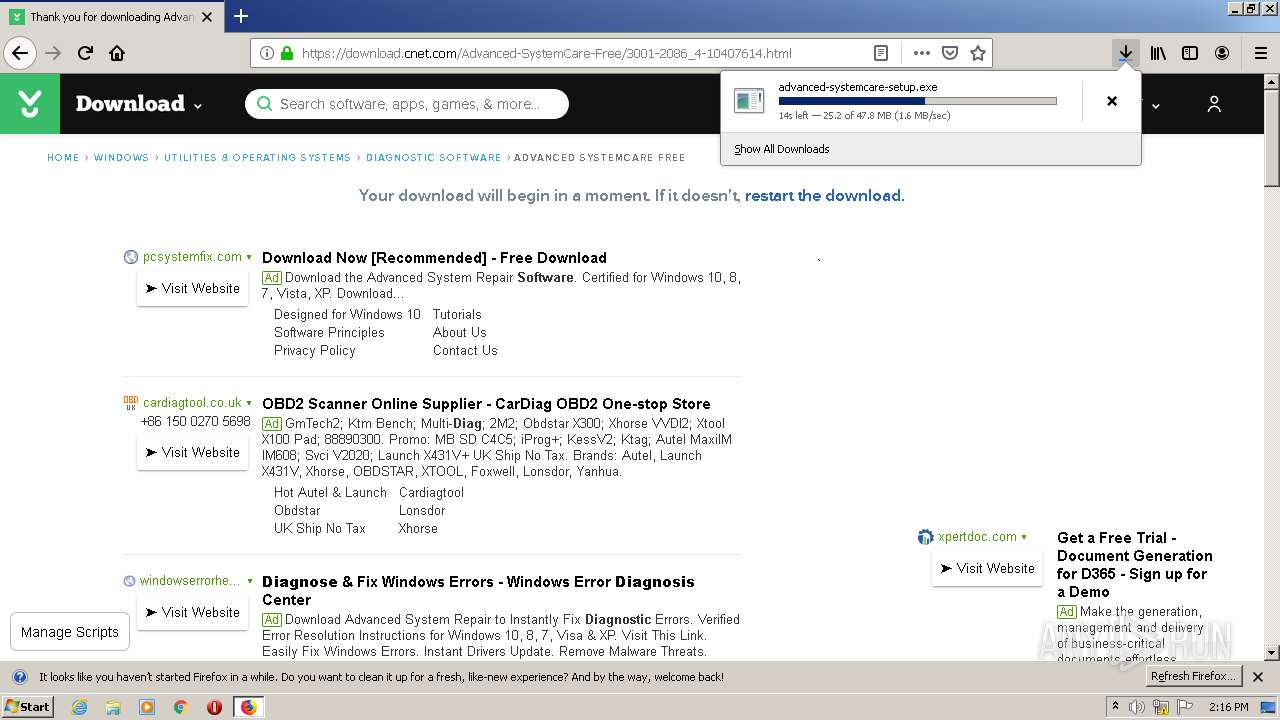Cancel the advanced-systemcare-setup.exe download
The image size is (1280, 720).
1111,101
